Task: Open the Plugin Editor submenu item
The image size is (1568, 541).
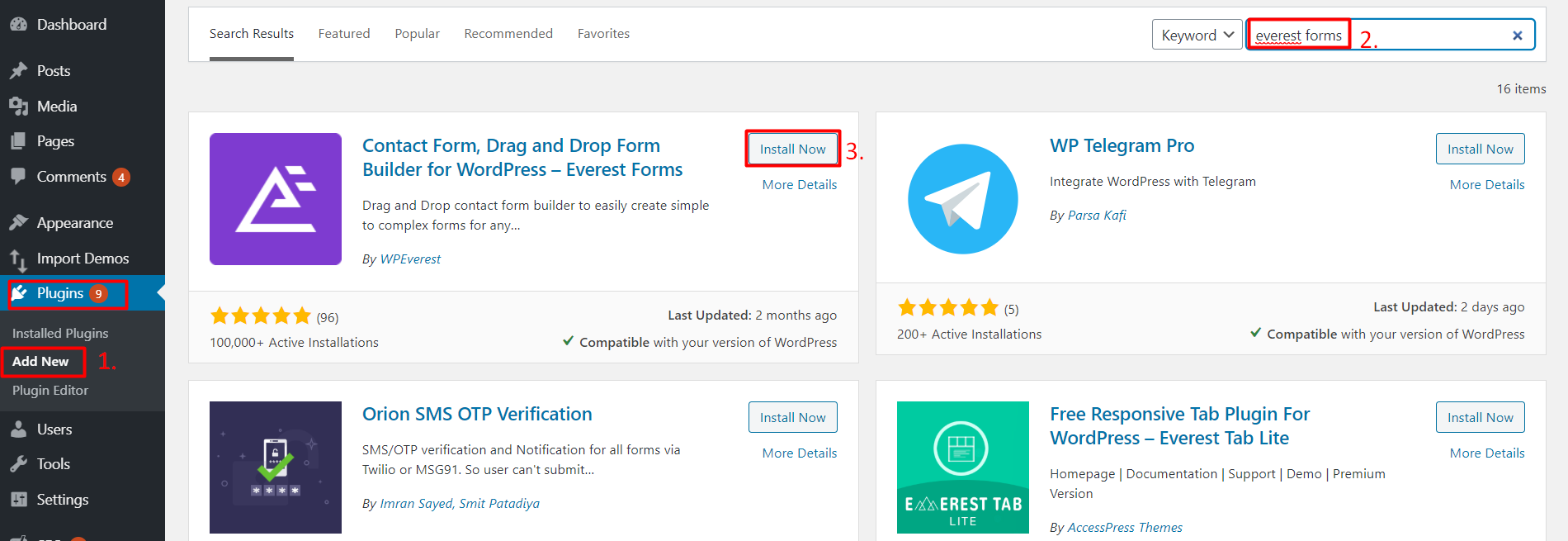Action: click(50, 390)
